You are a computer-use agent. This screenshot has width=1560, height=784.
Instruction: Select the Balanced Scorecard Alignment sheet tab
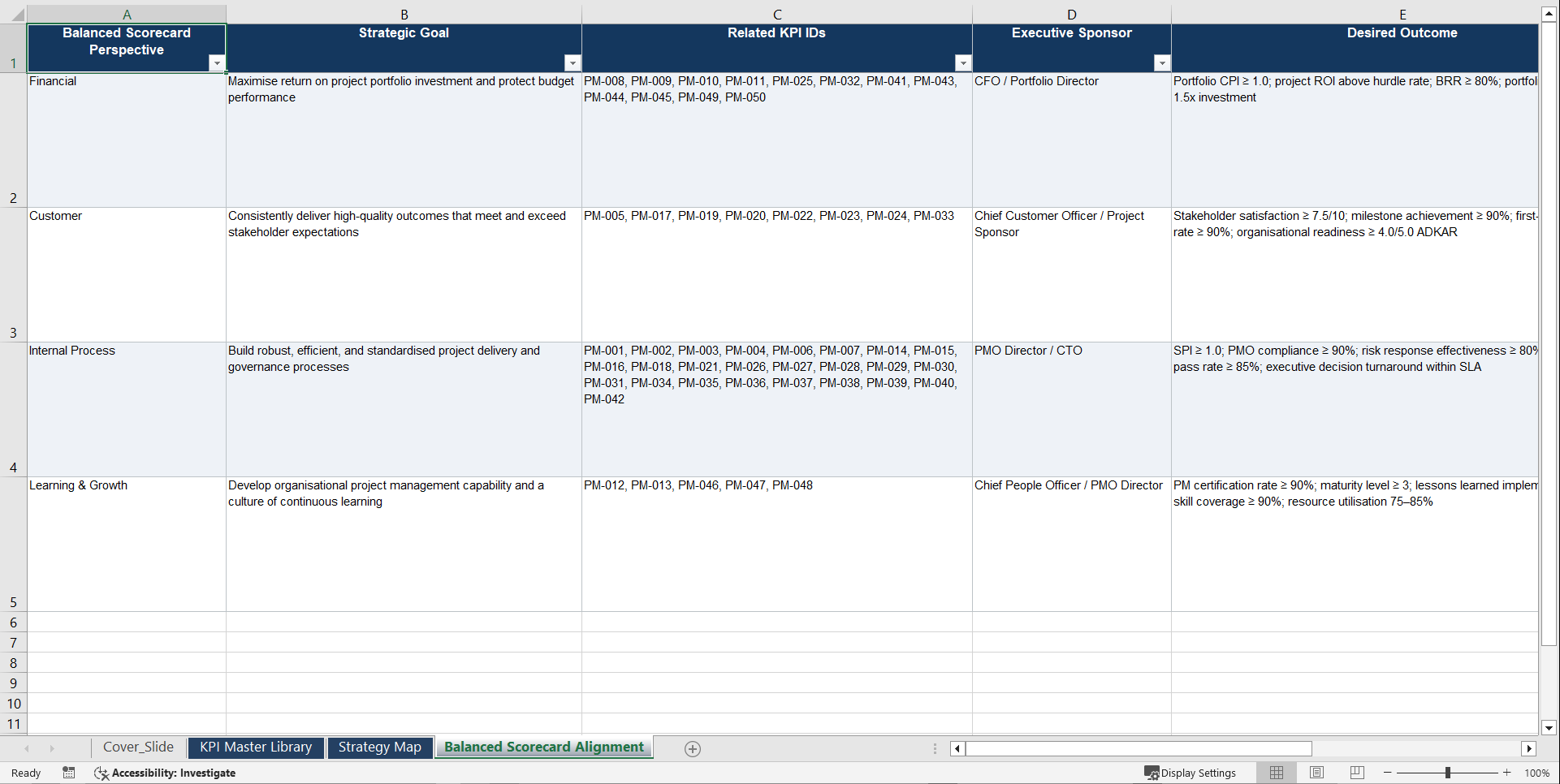coord(544,747)
